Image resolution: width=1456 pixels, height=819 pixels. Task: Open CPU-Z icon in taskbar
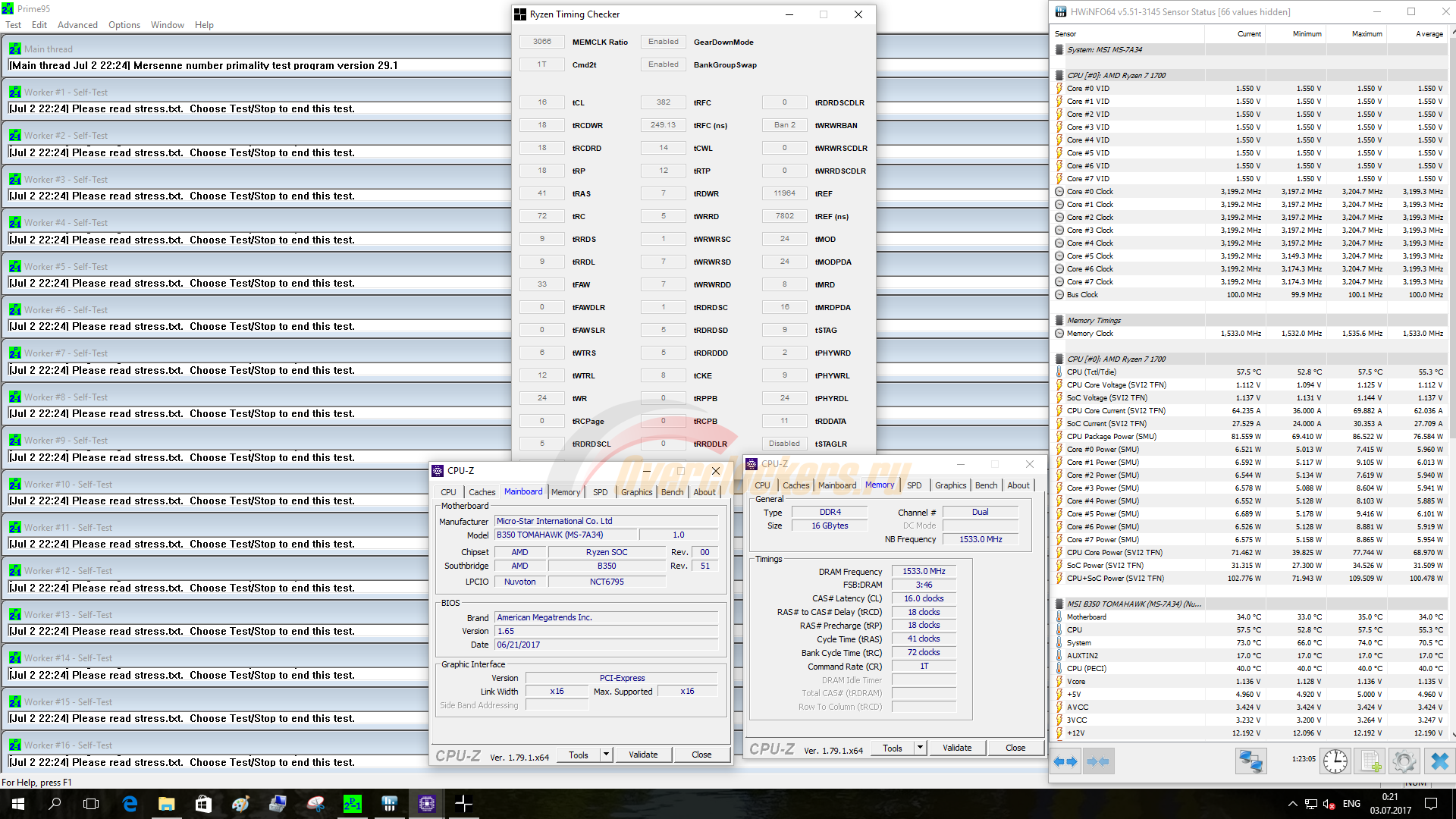[x=427, y=804]
